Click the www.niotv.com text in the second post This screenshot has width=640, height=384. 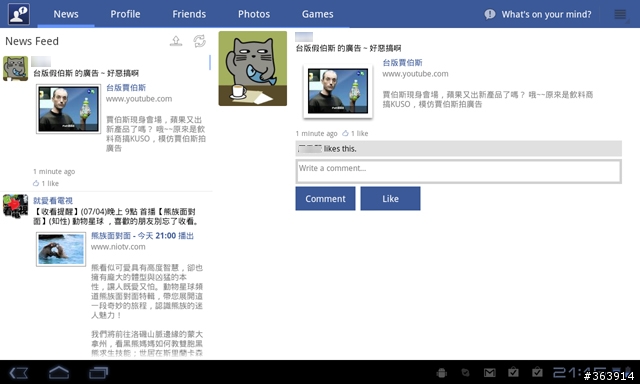[x=118, y=247]
